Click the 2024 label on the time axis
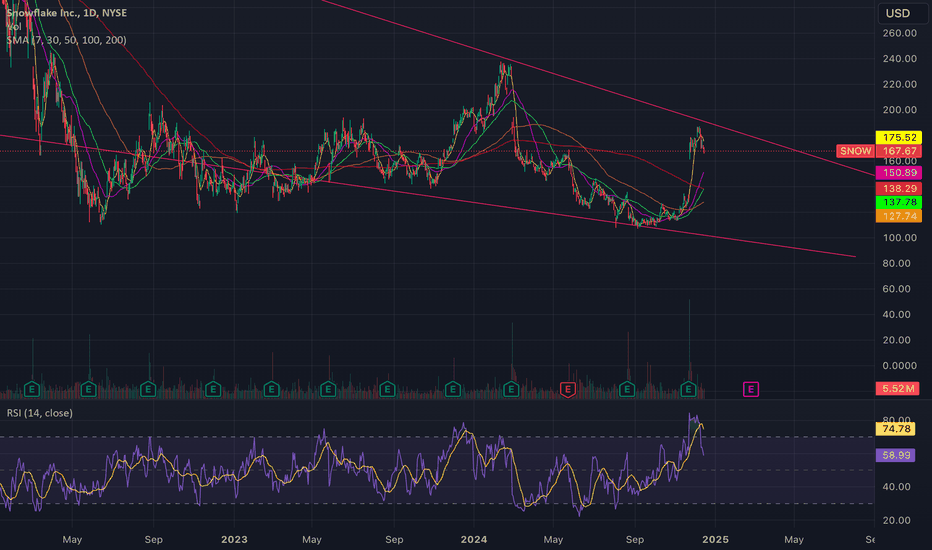Image resolution: width=932 pixels, height=550 pixels. (x=473, y=540)
